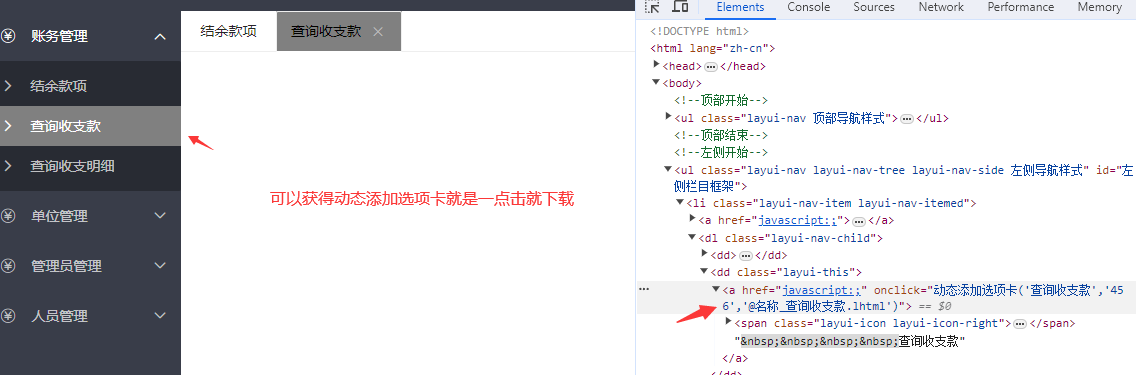Viewport: 1136px width, 375px height.
Task: Toggle the DevTools device toolbar icon
Action: click(680, 7)
